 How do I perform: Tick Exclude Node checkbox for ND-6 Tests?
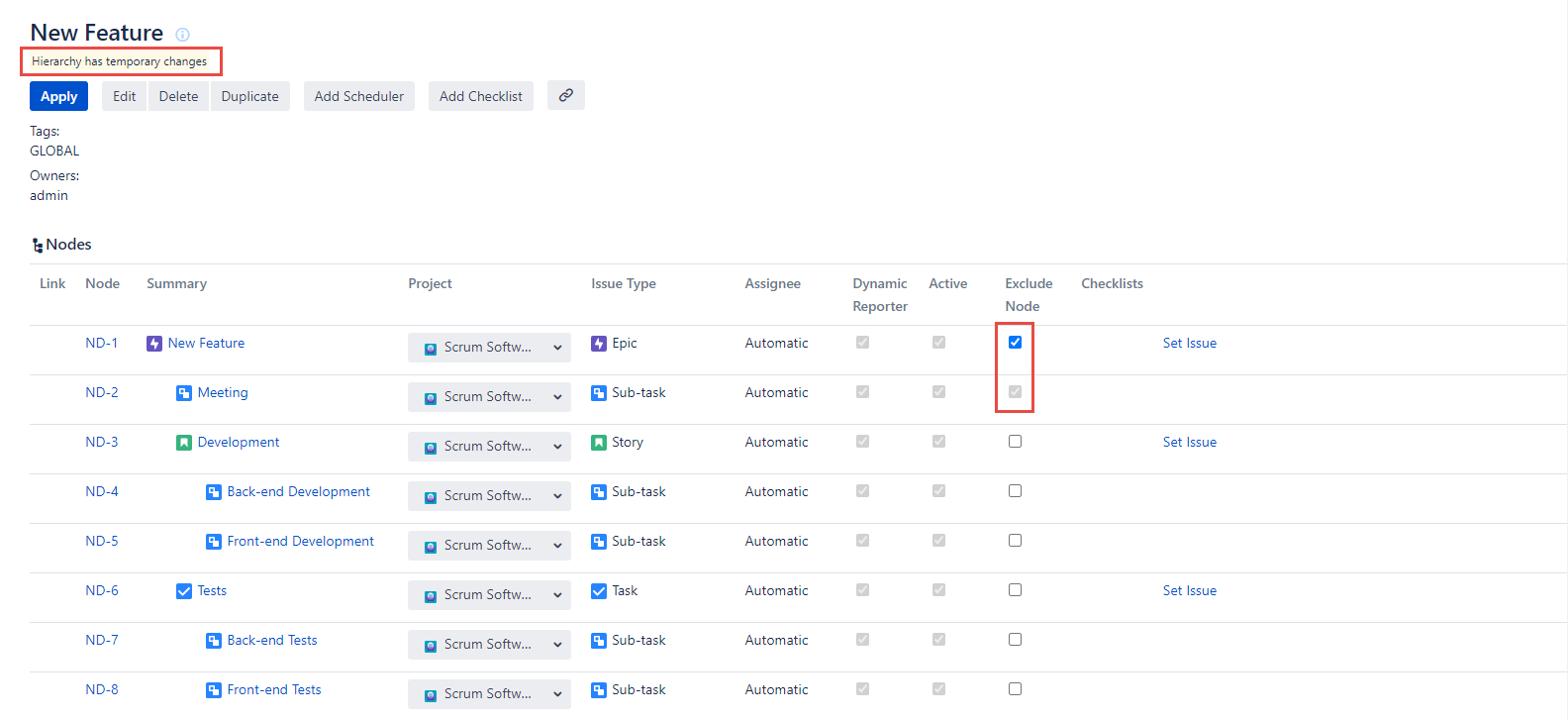[1015, 590]
